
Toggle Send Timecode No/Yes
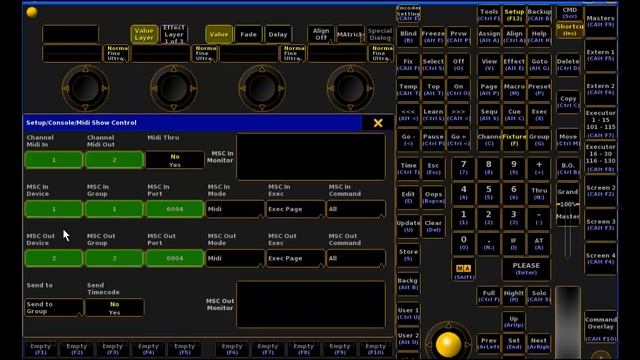coord(115,308)
